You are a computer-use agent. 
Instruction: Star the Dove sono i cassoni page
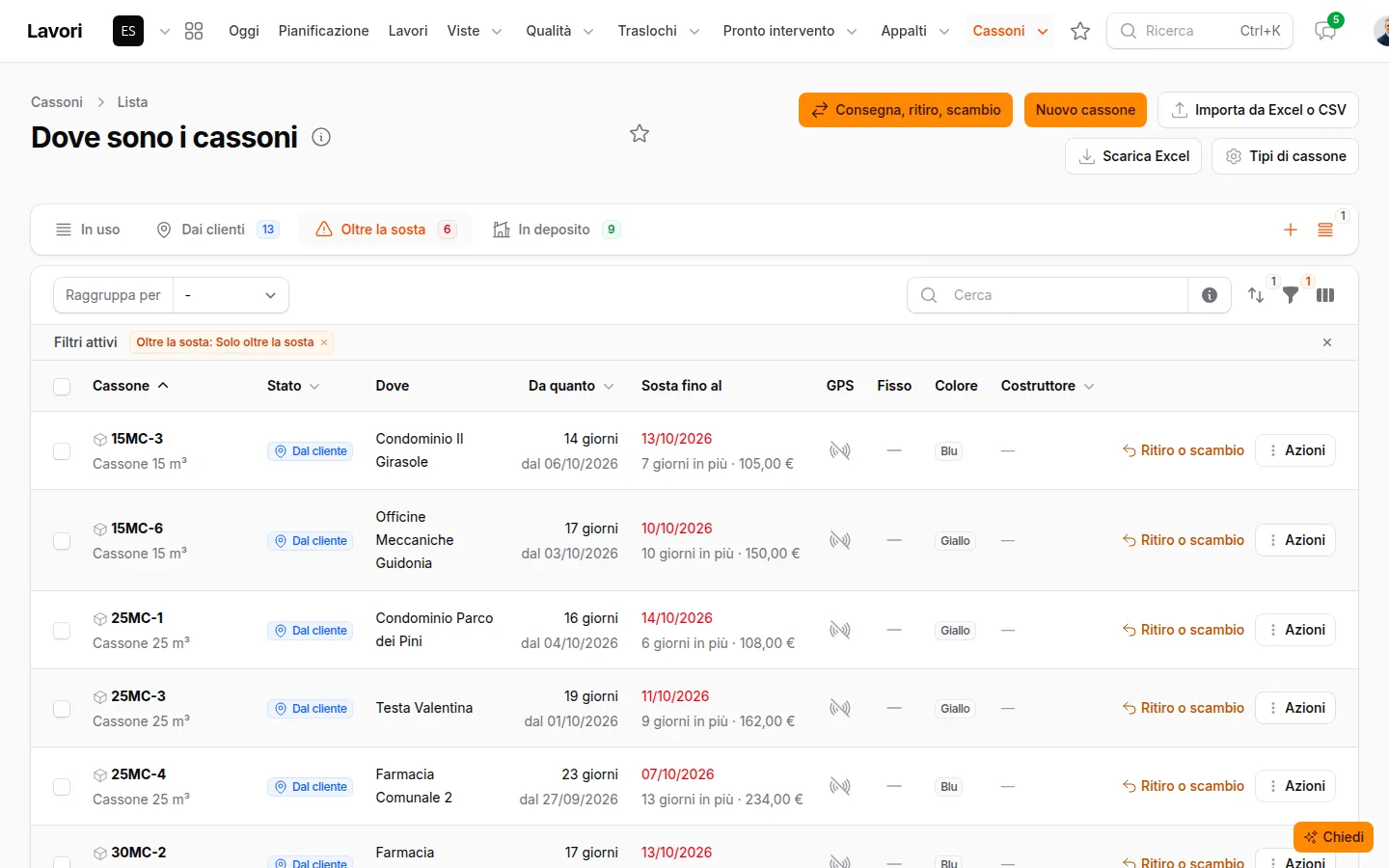[x=640, y=134]
